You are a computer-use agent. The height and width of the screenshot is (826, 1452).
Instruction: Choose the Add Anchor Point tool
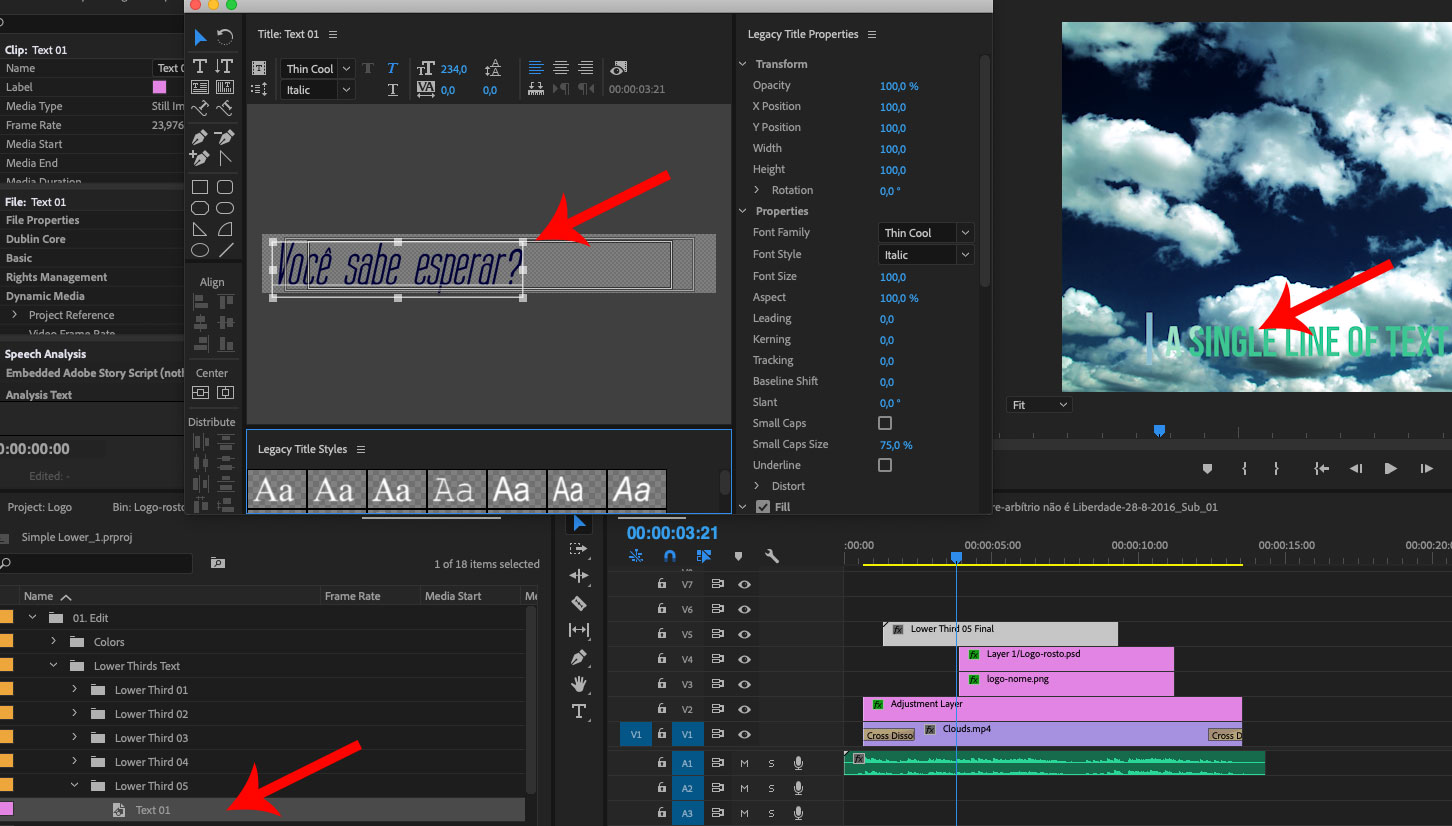[200, 157]
